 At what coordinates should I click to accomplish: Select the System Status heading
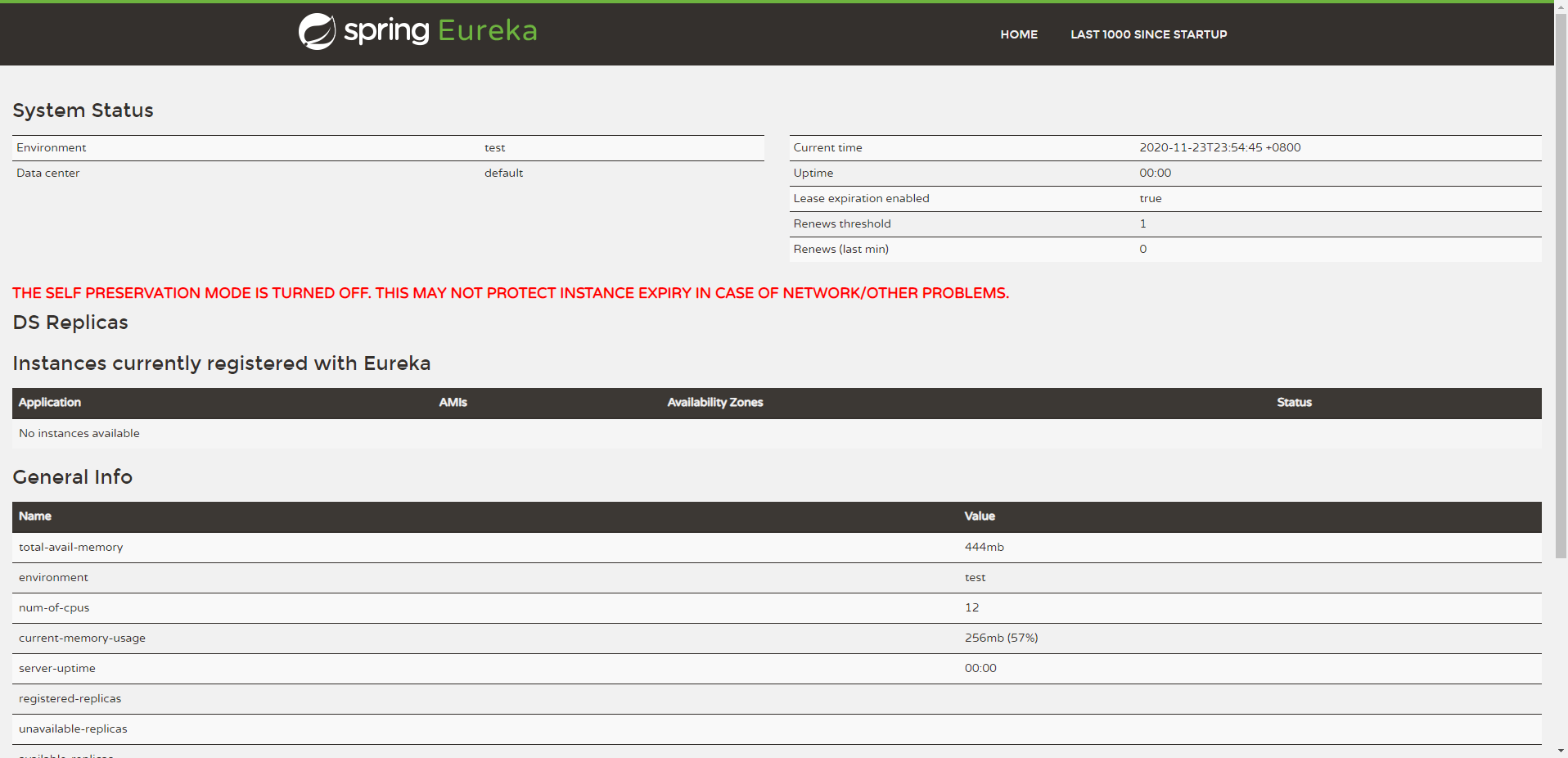[83, 111]
